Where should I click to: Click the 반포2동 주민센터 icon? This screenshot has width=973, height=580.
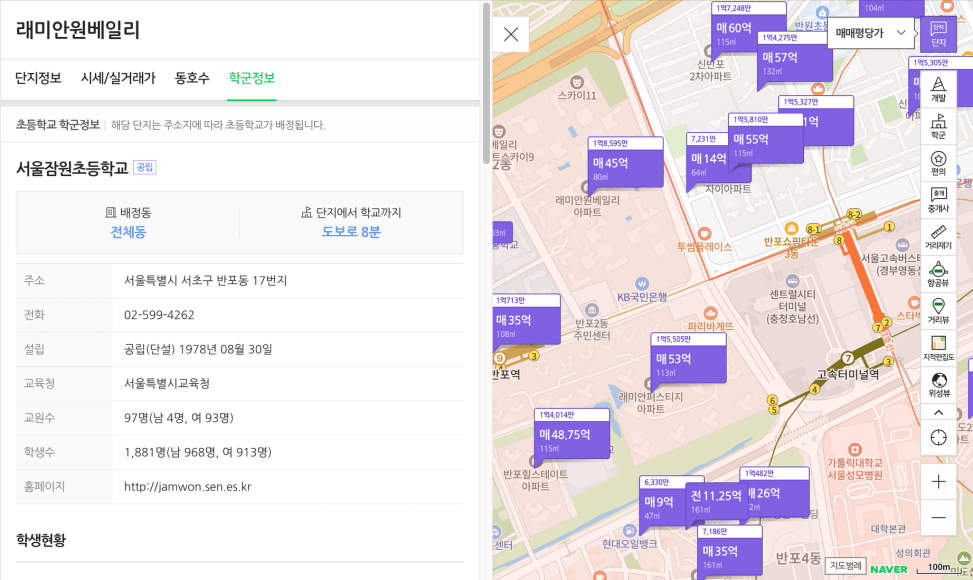click(591, 310)
